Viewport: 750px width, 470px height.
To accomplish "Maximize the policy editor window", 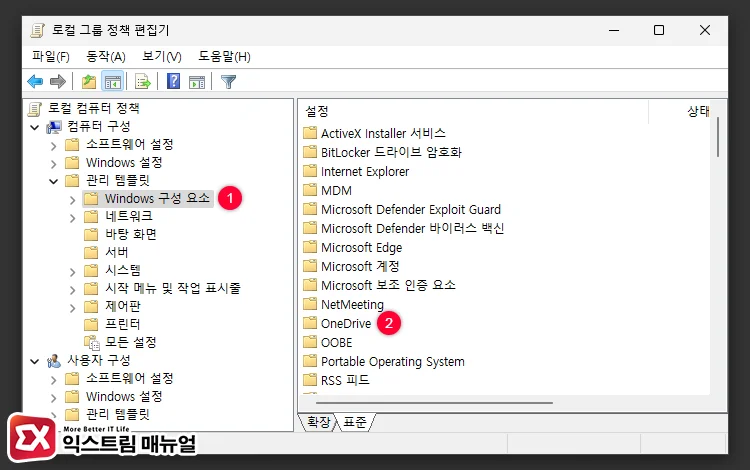I will coord(659,30).
